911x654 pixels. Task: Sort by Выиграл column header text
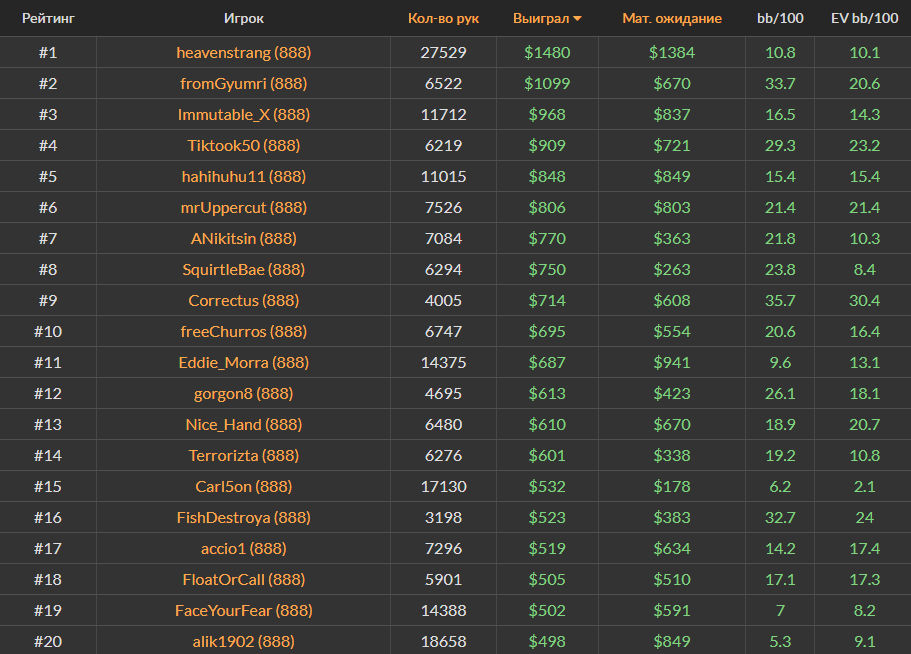tap(540, 19)
